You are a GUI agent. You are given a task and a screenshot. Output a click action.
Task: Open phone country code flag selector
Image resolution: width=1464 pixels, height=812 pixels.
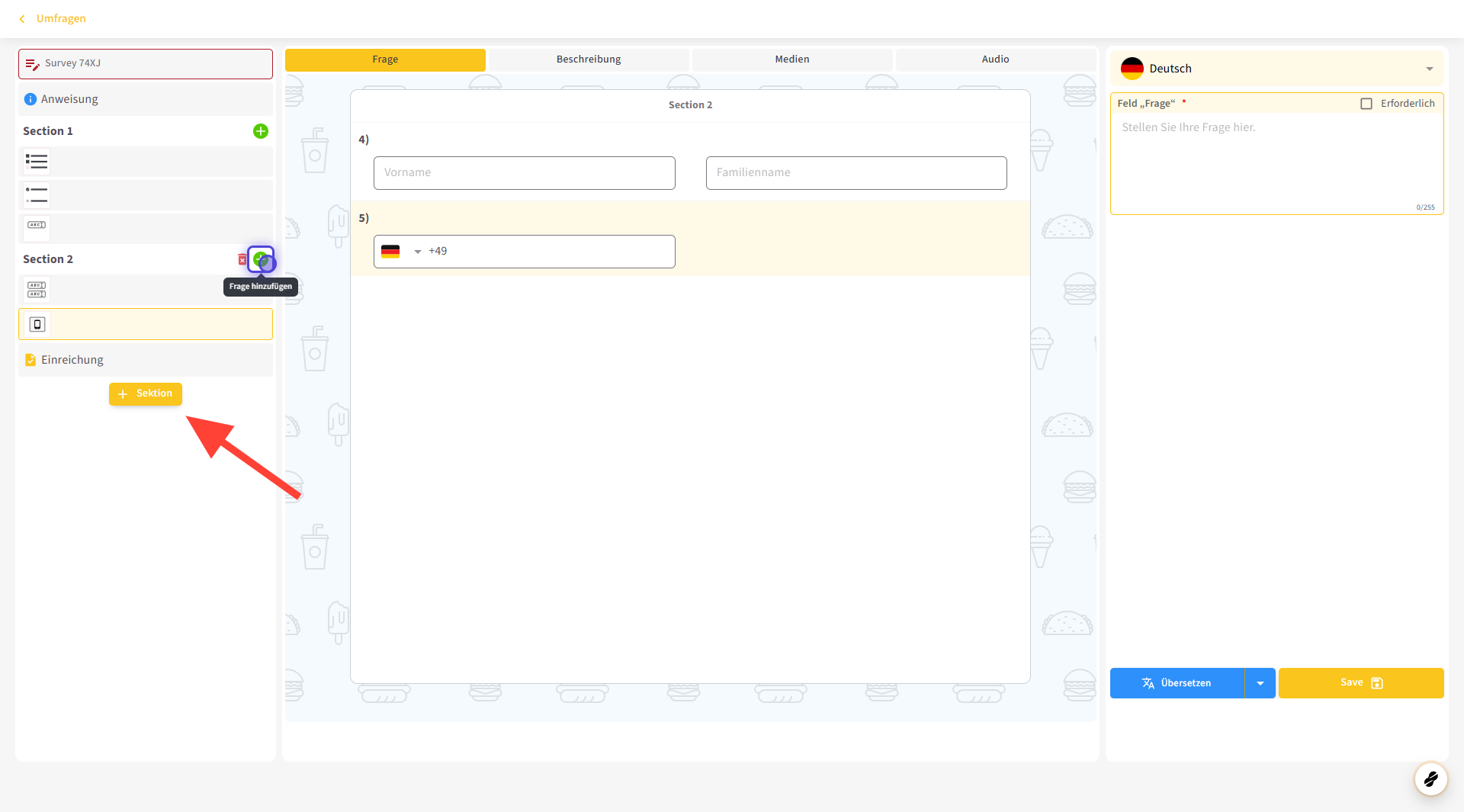point(400,252)
